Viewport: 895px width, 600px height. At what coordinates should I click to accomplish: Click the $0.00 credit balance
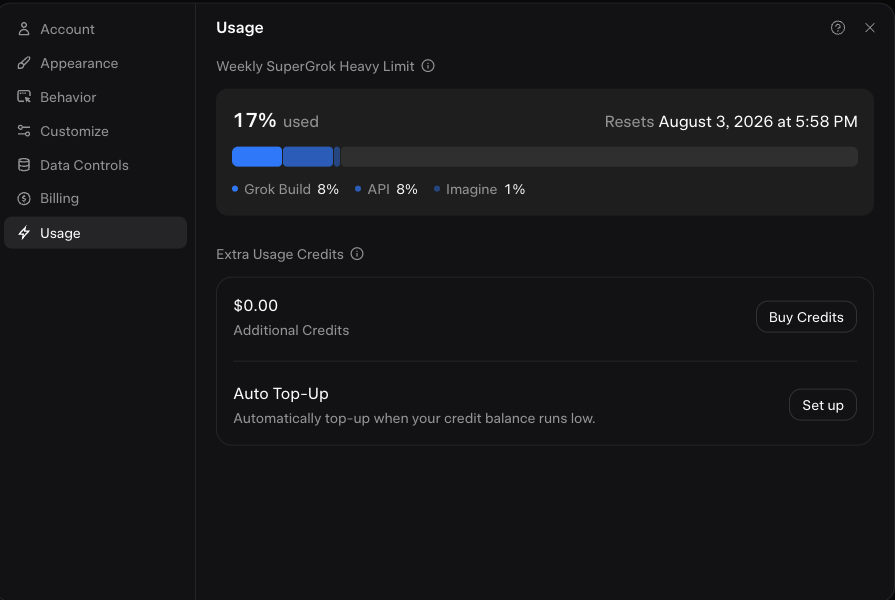(x=256, y=305)
